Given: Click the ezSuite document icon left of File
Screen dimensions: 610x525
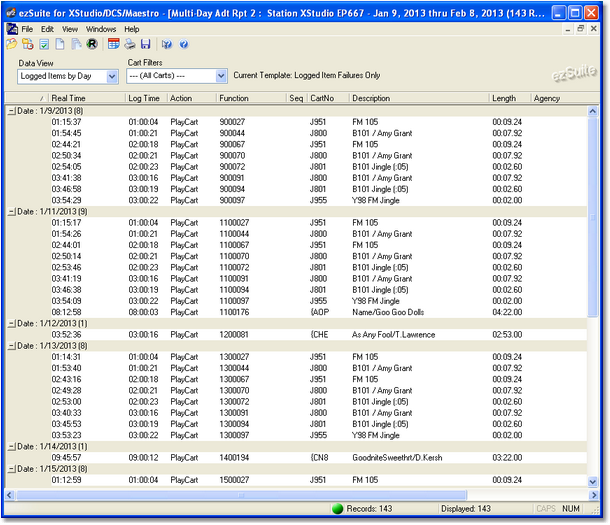Looking at the screenshot, I should point(12,29).
